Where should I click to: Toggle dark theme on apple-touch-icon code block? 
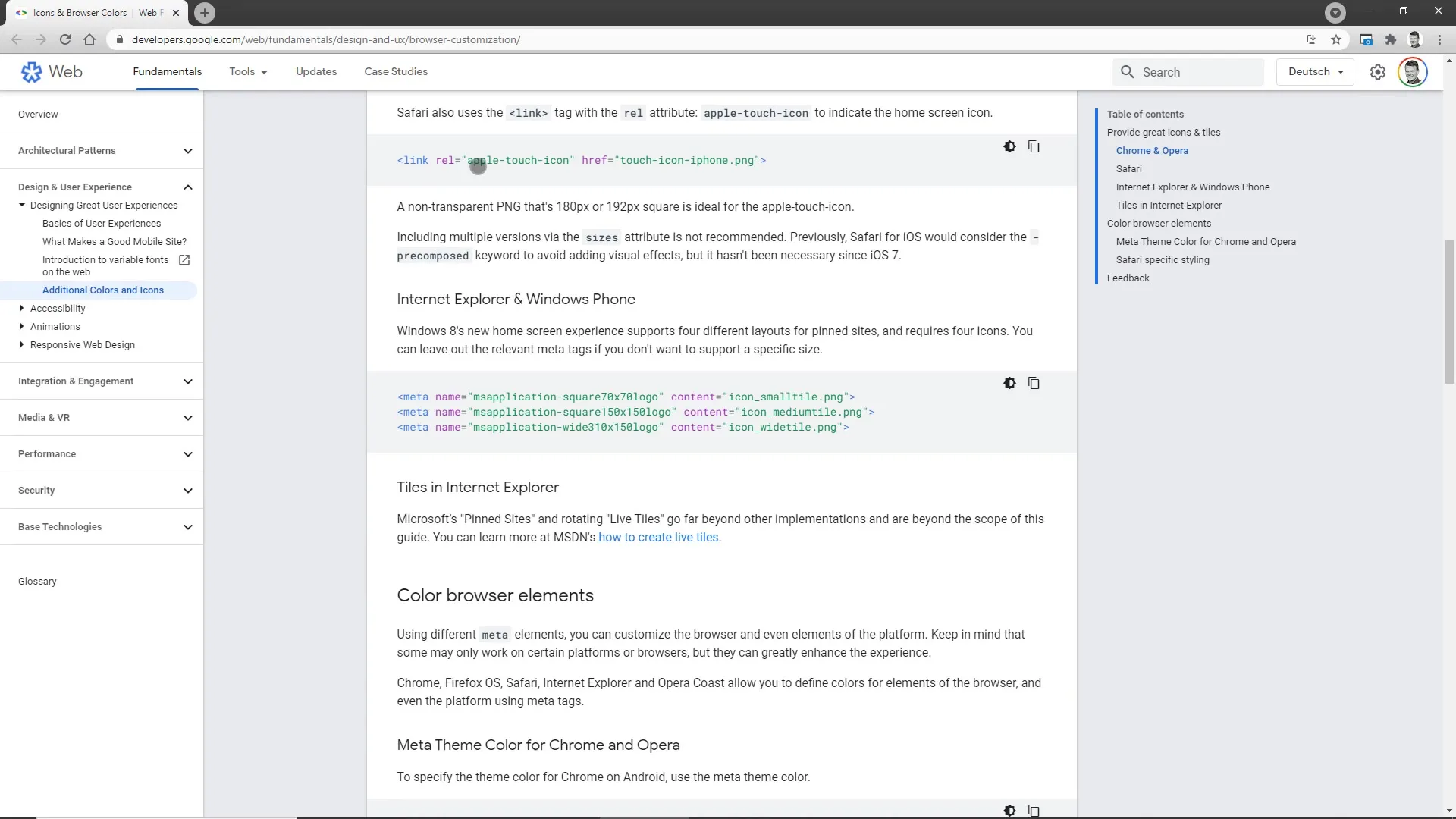[x=1009, y=147]
